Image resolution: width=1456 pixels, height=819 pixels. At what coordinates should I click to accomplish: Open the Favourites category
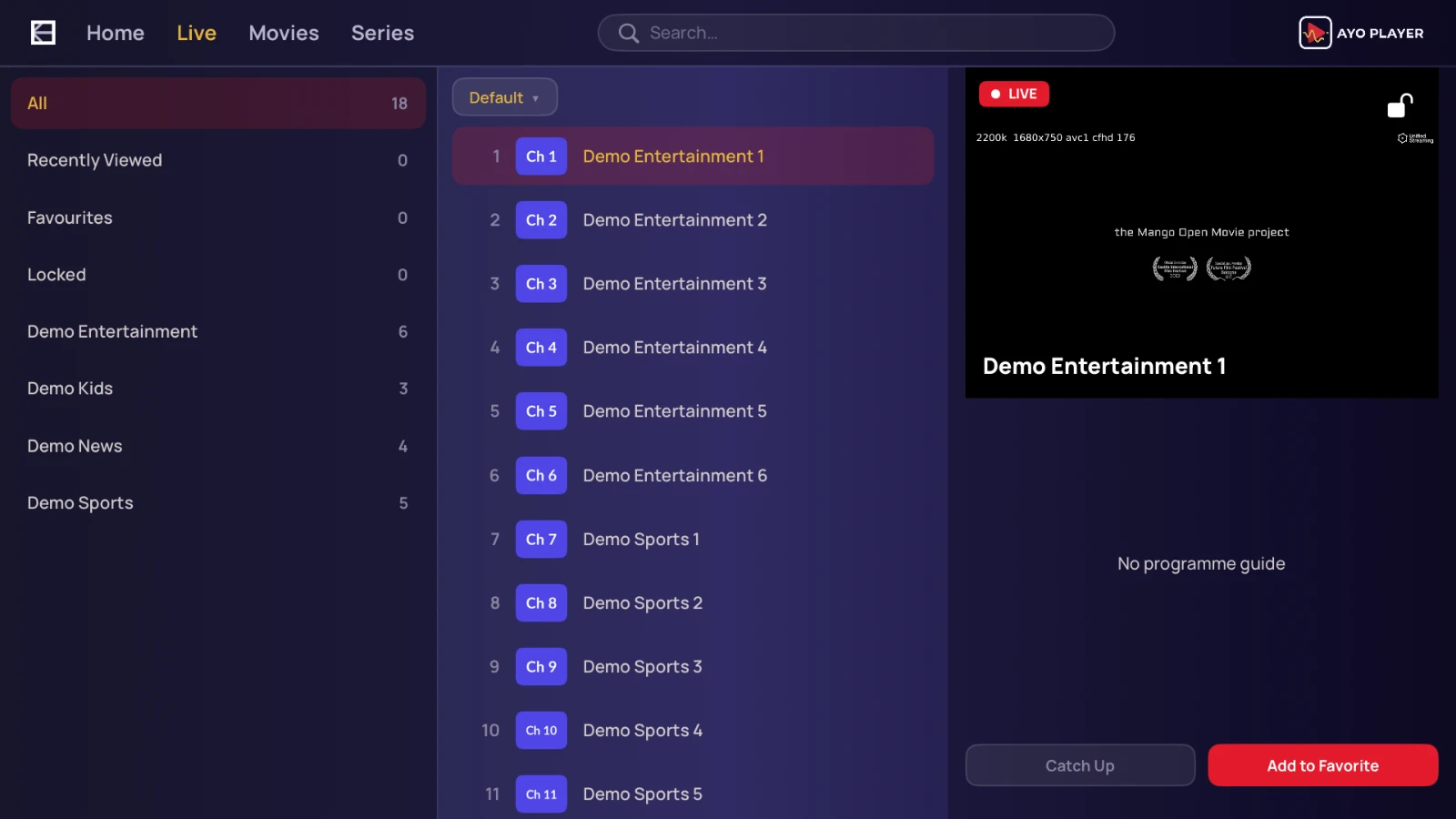218,217
